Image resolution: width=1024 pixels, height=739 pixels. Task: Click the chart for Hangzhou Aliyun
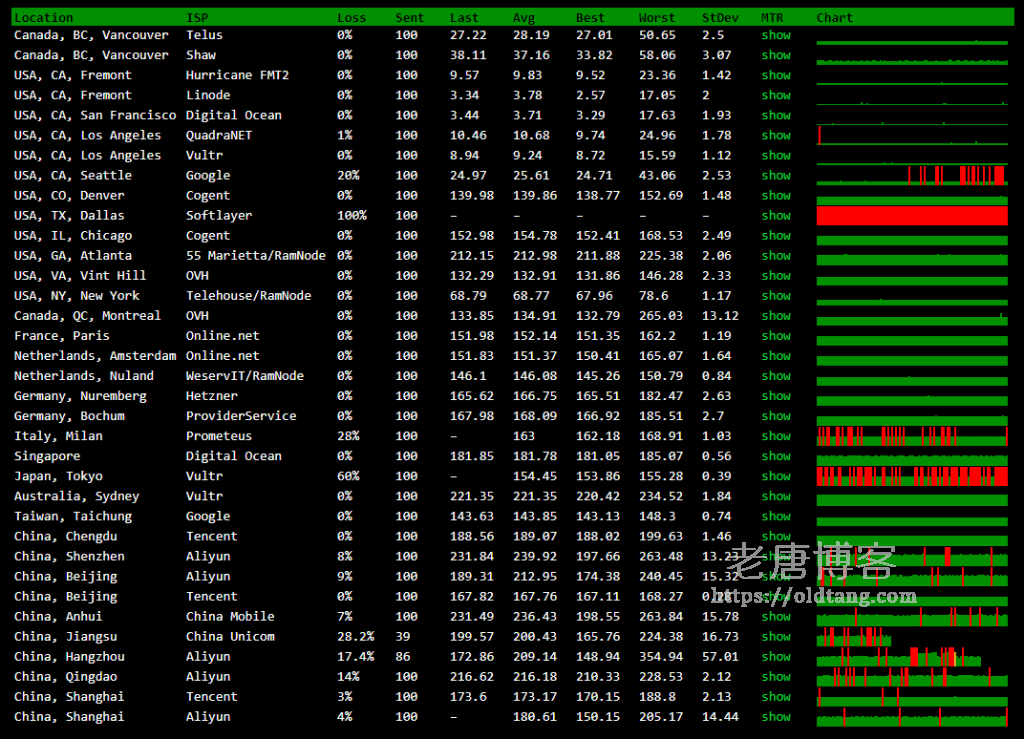899,657
